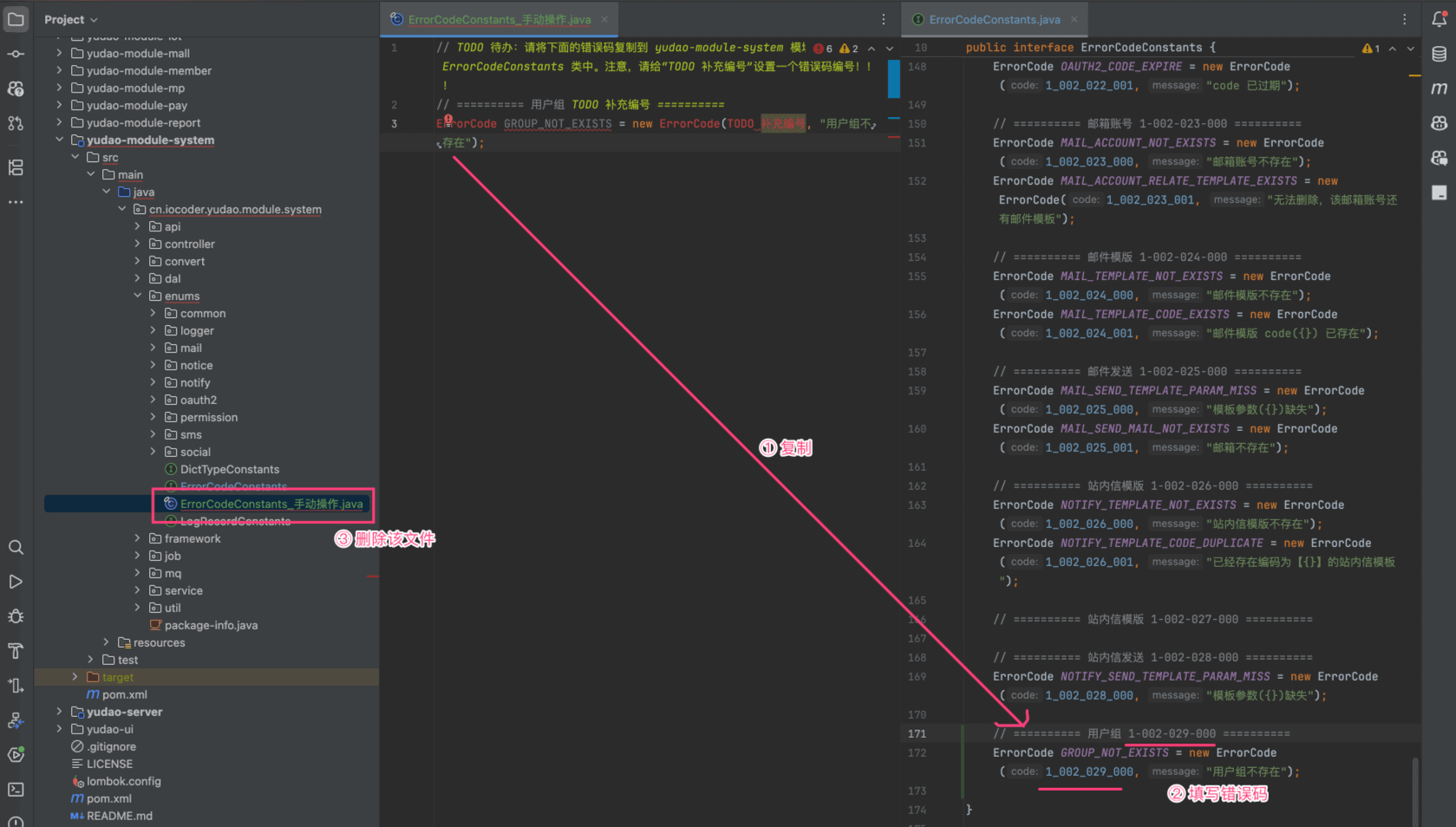
Task: Collapse the yudao-module-system folder
Action: pos(59,140)
